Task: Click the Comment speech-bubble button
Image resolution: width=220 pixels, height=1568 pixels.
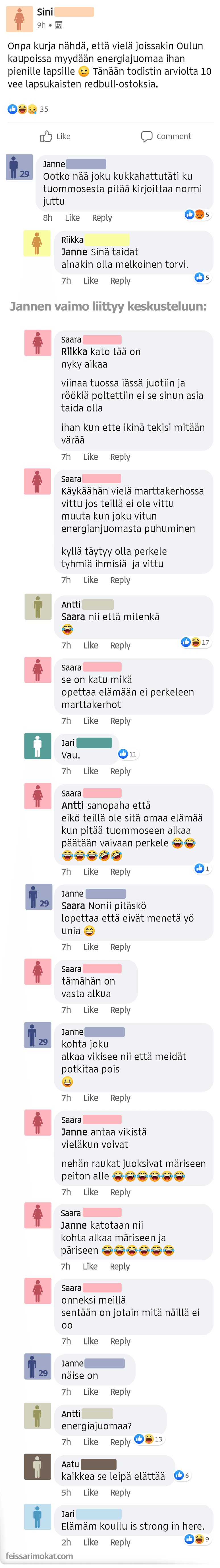Action: click(166, 136)
